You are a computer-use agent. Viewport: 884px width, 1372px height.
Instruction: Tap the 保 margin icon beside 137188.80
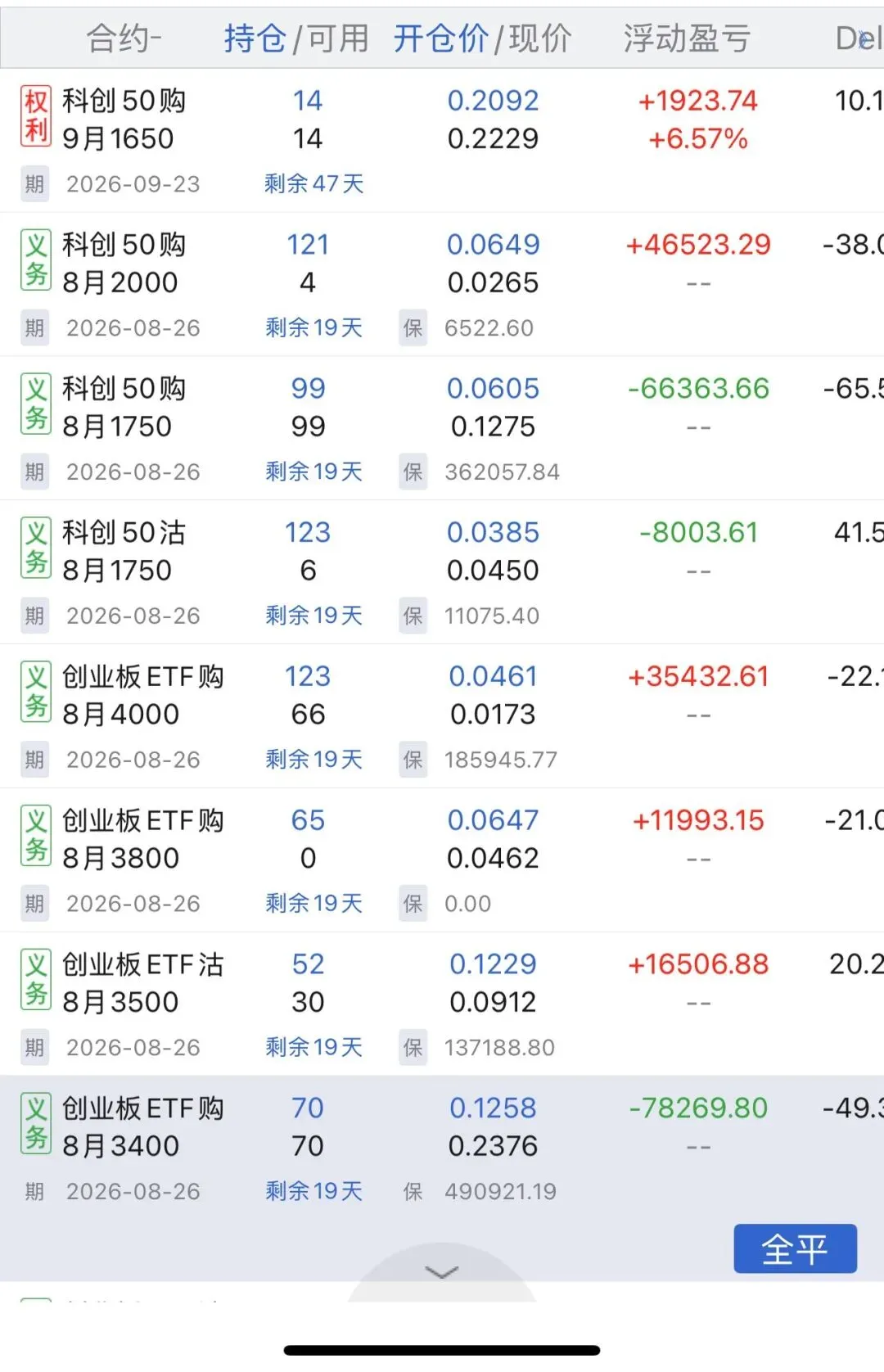[413, 1048]
